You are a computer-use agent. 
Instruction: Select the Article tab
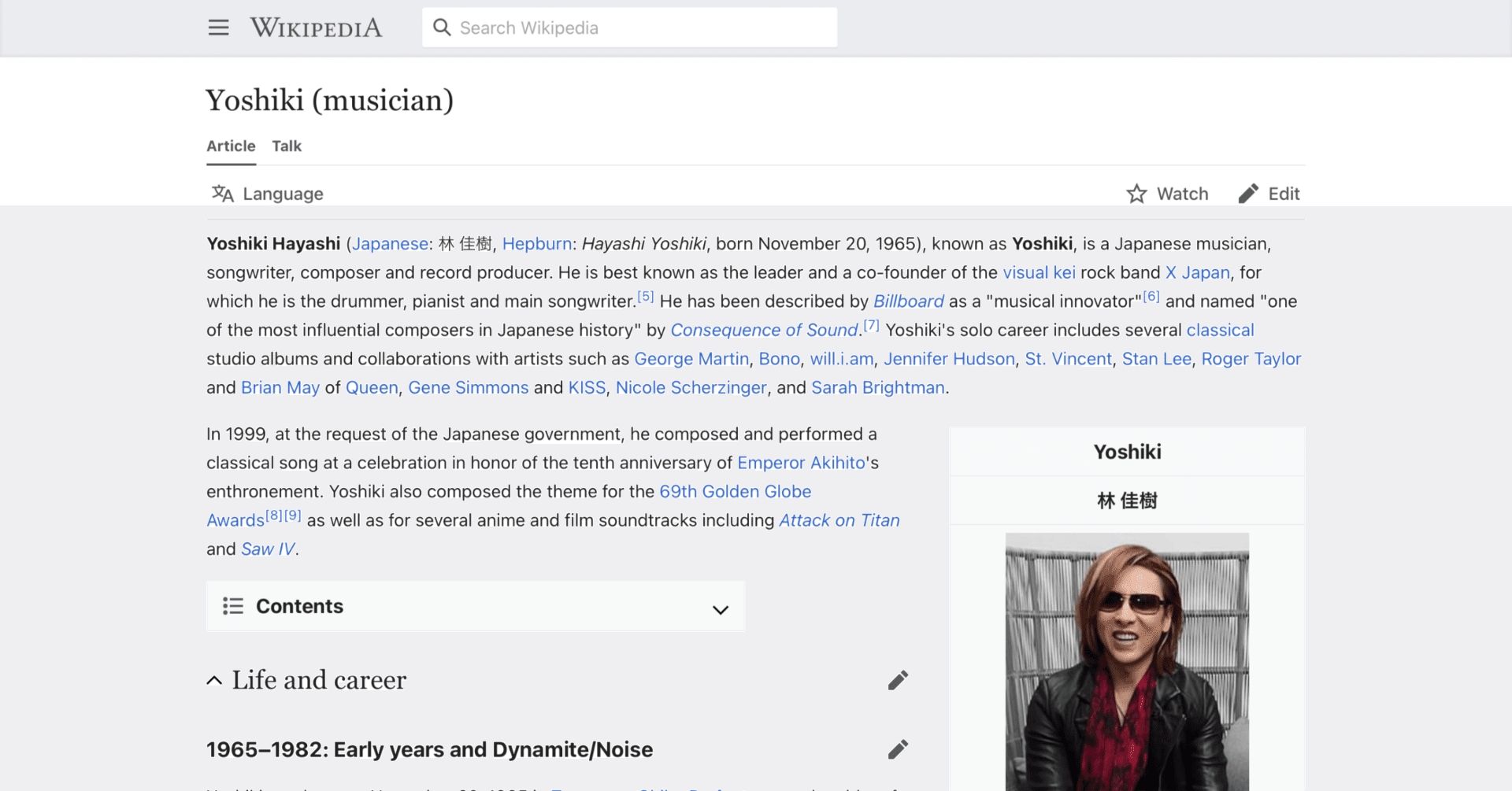[230, 146]
